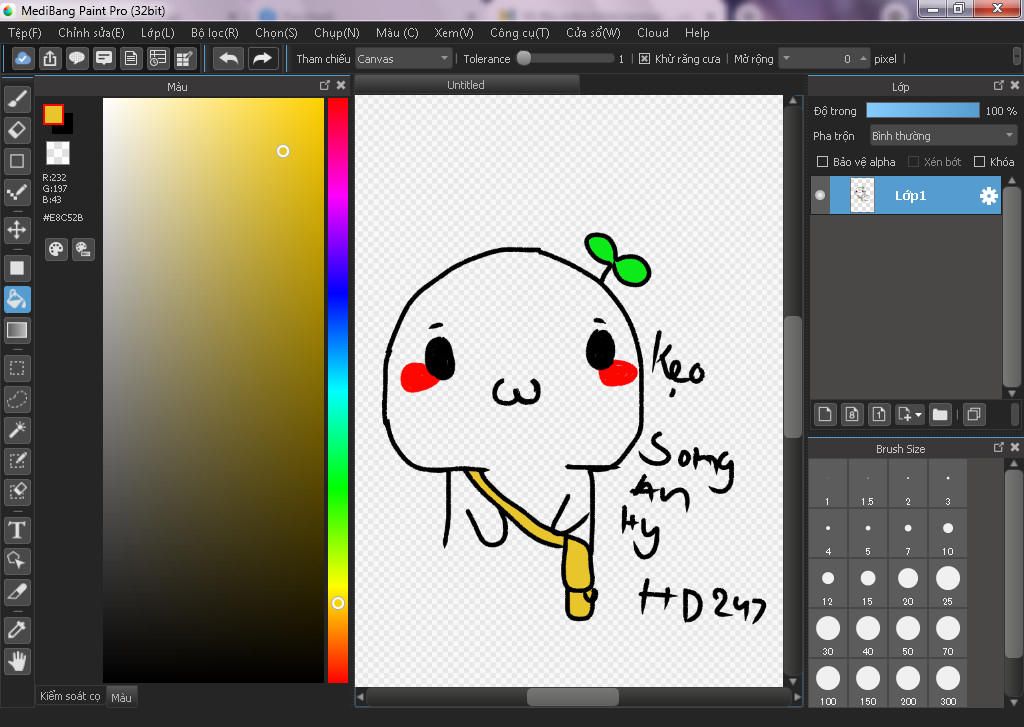This screenshot has width=1024, height=727.
Task: Click the Tolerance slider
Action: click(x=566, y=59)
